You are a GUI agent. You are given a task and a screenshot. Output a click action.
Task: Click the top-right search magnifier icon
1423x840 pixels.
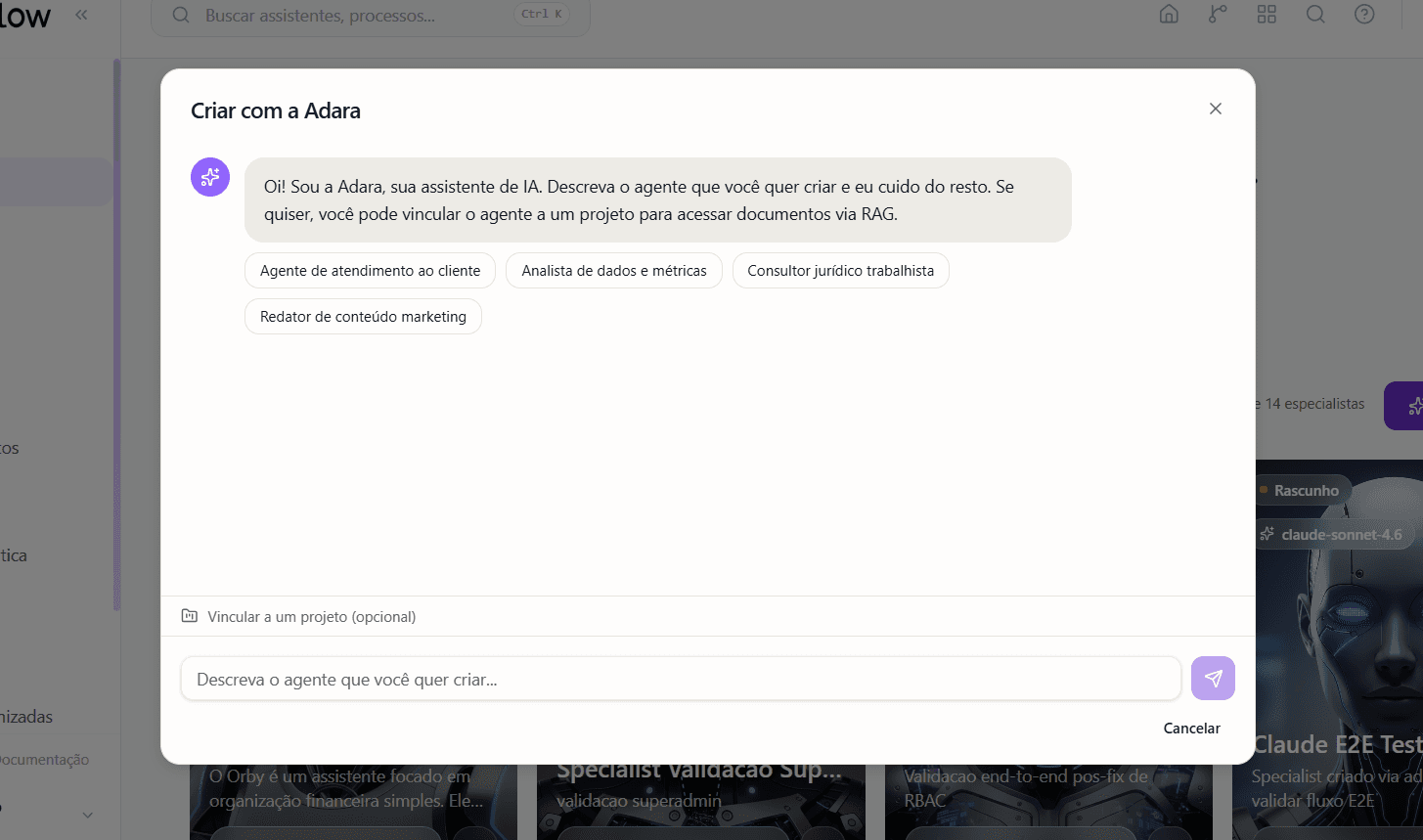click(1315, 15)
